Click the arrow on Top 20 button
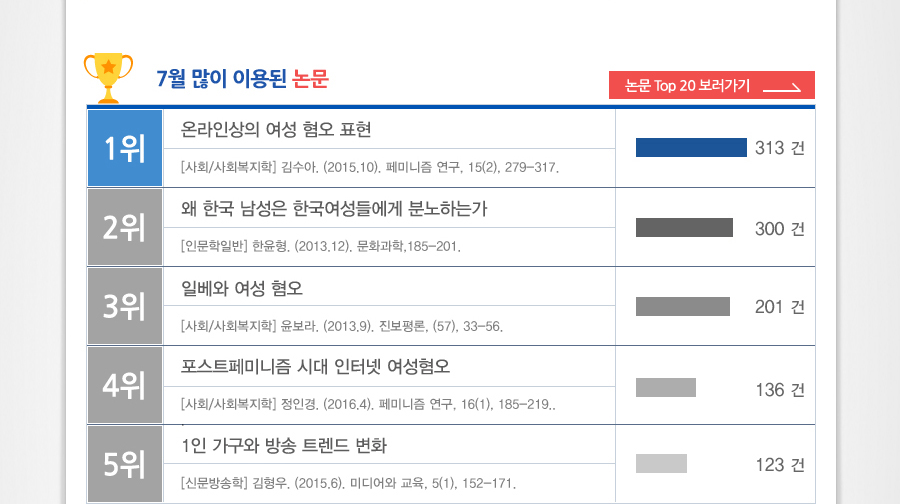This screenshot has height=504, width=900. [782, 87]
